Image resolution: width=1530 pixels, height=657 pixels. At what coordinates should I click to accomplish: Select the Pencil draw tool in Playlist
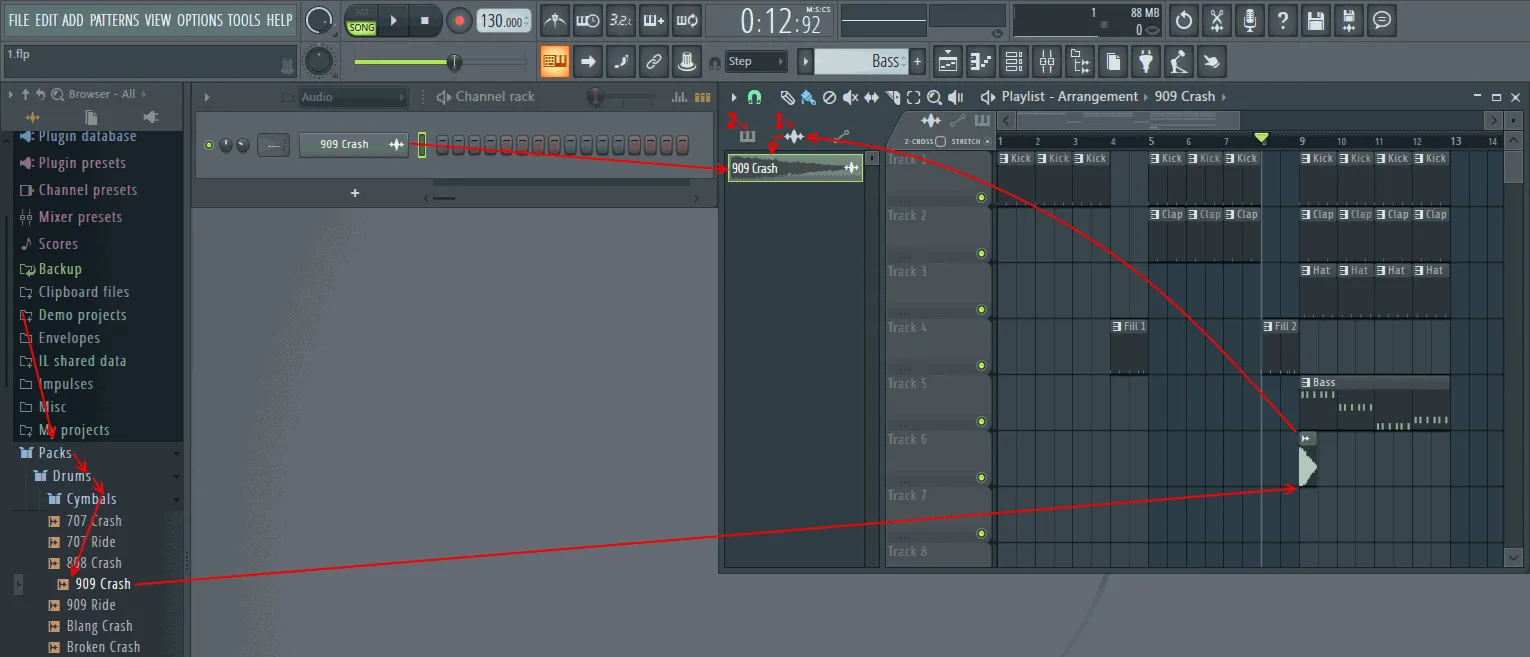coord(787,97)
